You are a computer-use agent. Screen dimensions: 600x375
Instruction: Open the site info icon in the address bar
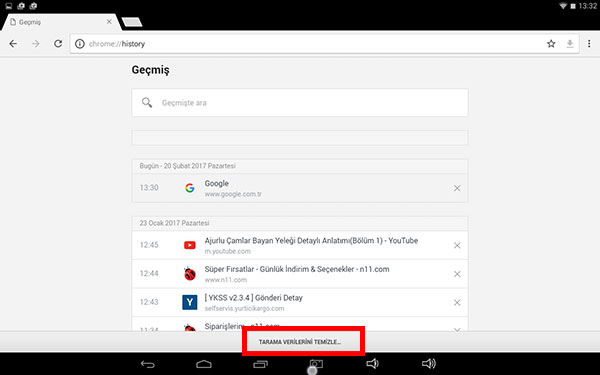click(80, 44)
